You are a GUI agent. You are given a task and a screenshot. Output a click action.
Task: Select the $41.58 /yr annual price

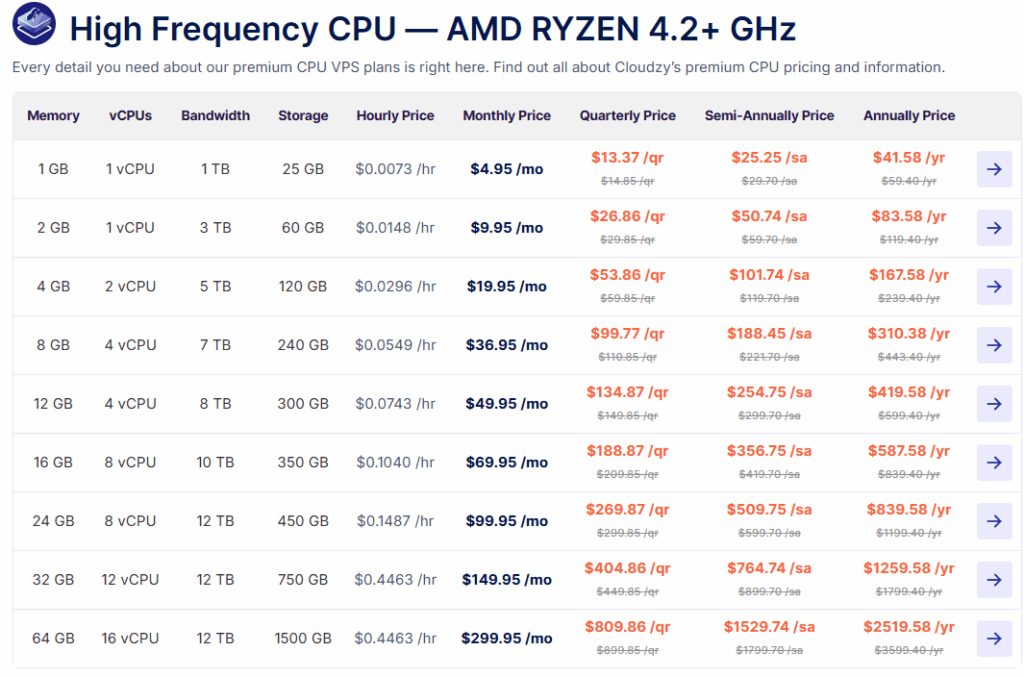click(908, 158)
